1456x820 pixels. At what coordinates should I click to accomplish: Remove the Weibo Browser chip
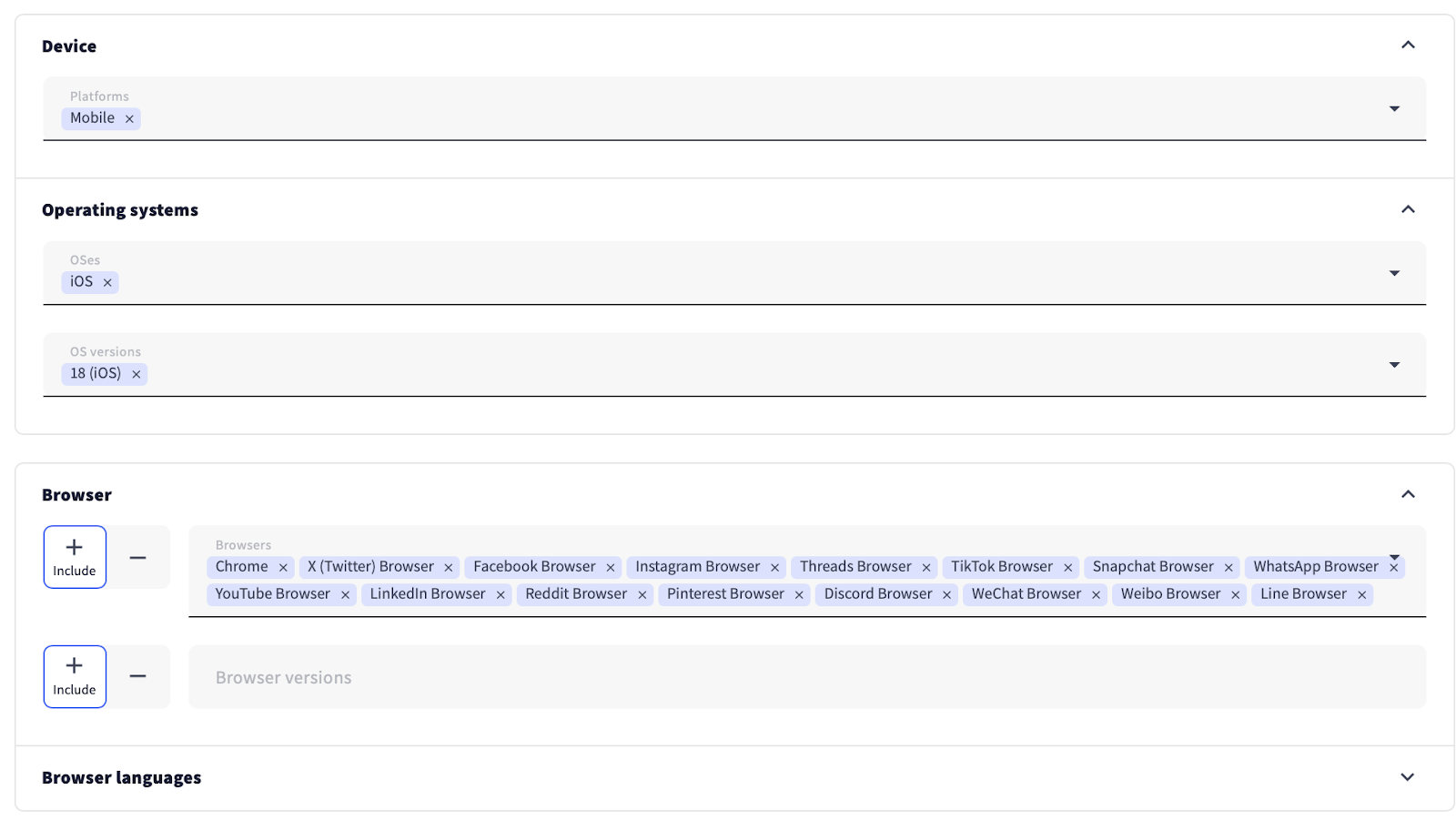point(1235,595)
